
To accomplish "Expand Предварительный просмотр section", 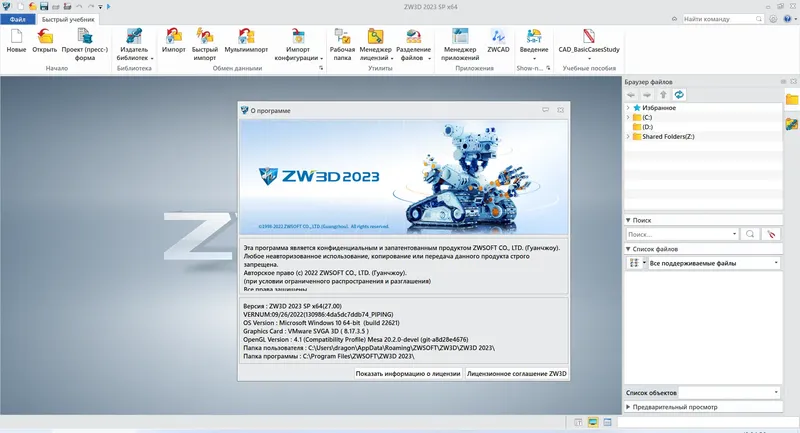I will coord(628,407).
